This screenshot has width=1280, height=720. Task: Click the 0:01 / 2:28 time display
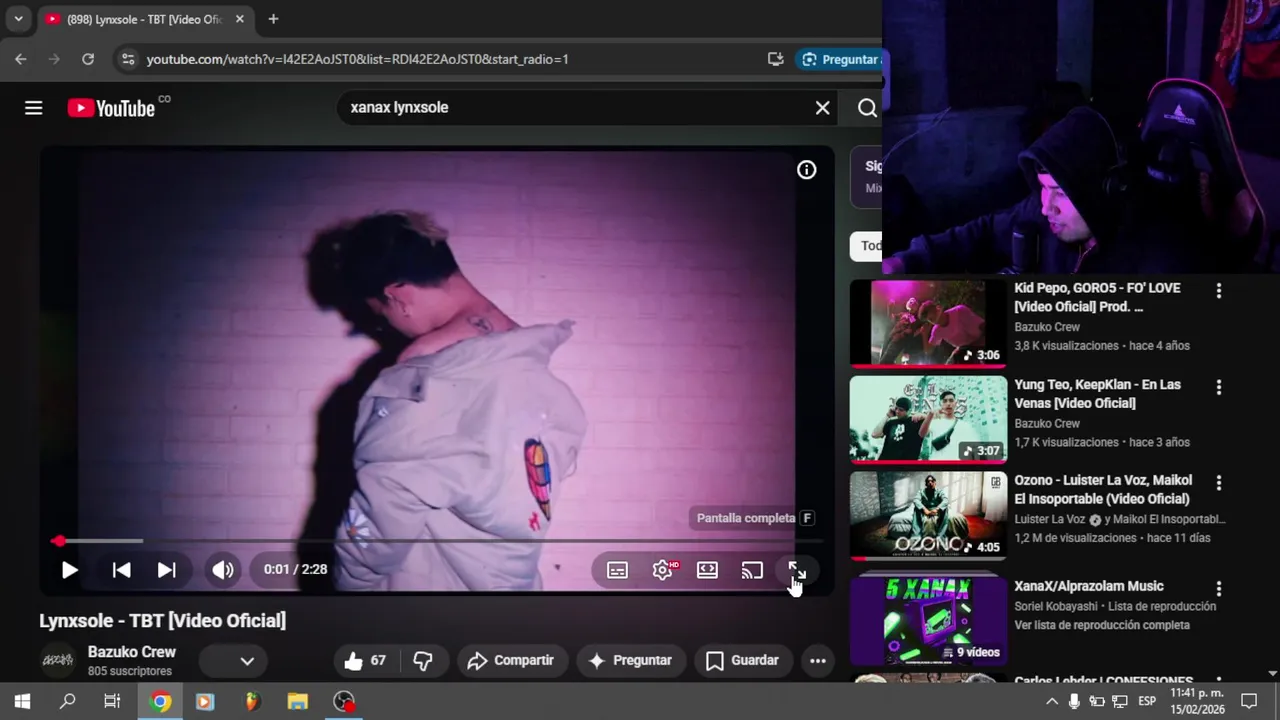295,569
